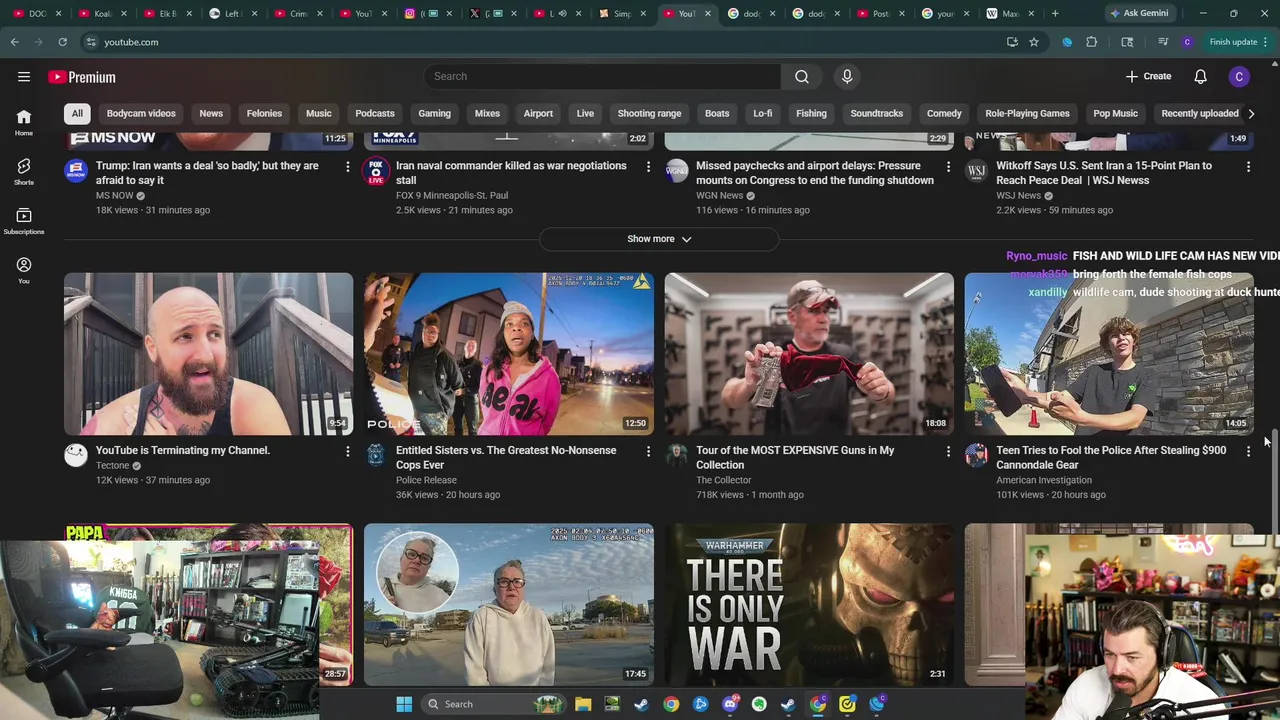
Task: Open MS NOW channel name link
Action: coord(115,195)
